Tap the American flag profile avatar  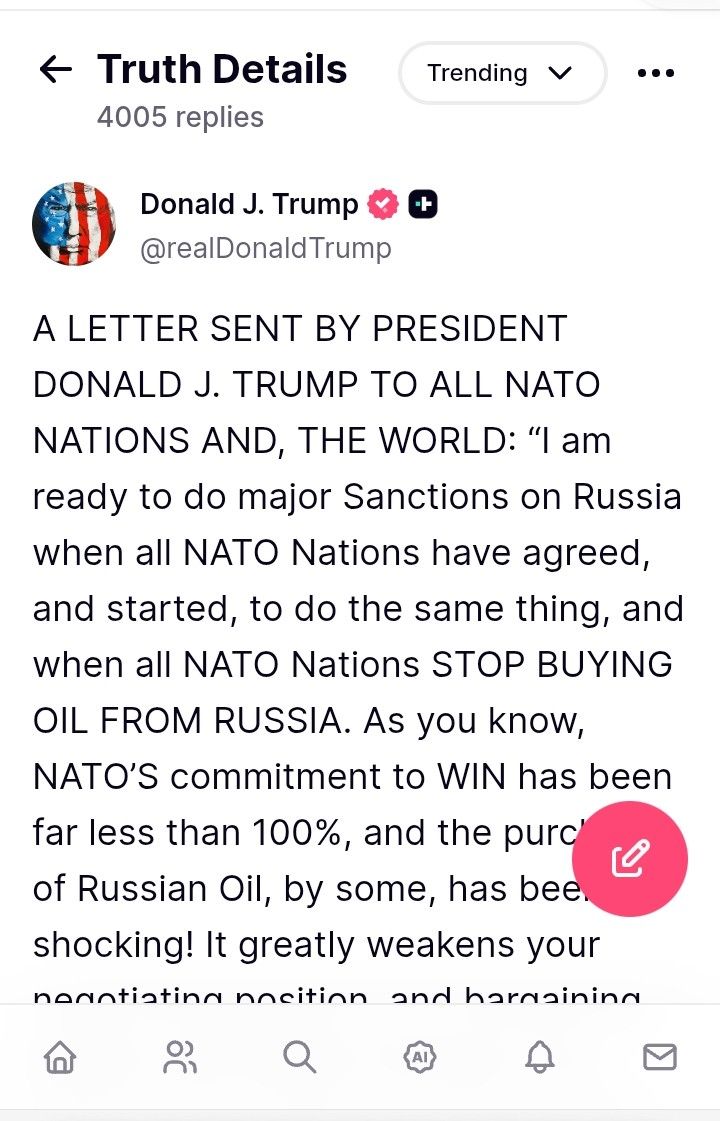(x=74, y=224)
